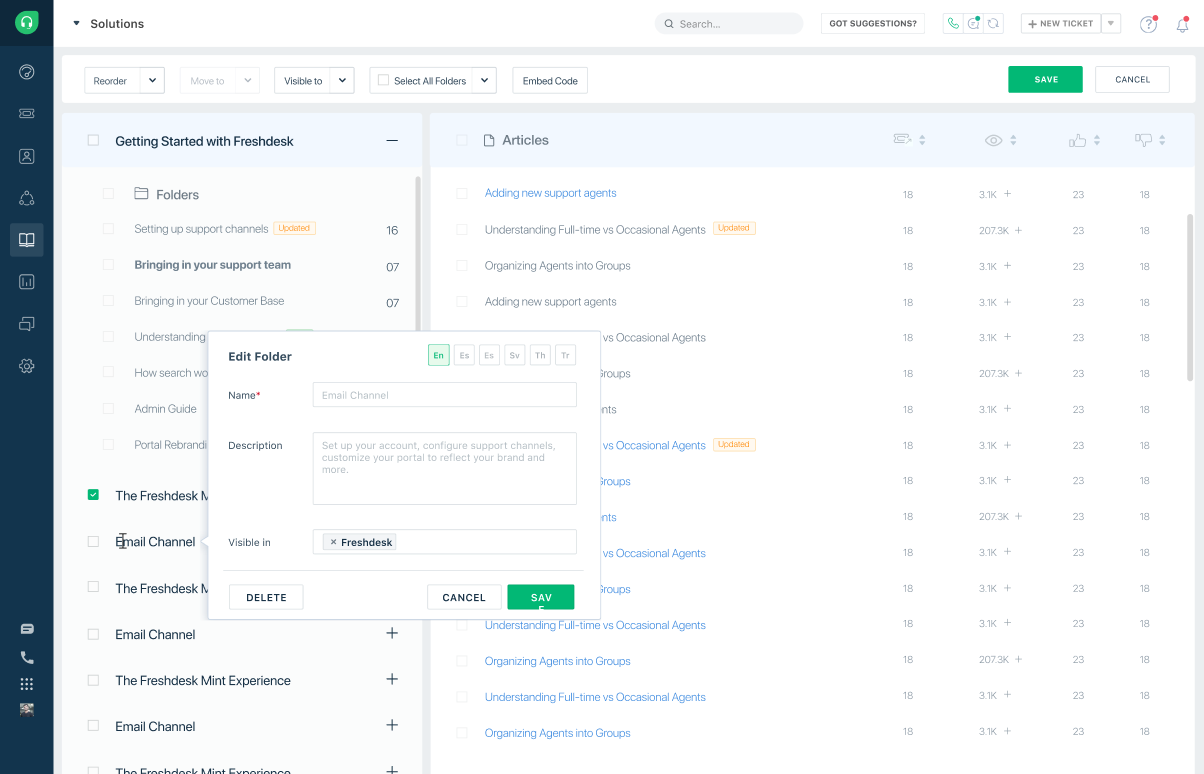1204x774 pixels.
Task: Check the Setting up support channels checkbox
Action: [108, 229]
